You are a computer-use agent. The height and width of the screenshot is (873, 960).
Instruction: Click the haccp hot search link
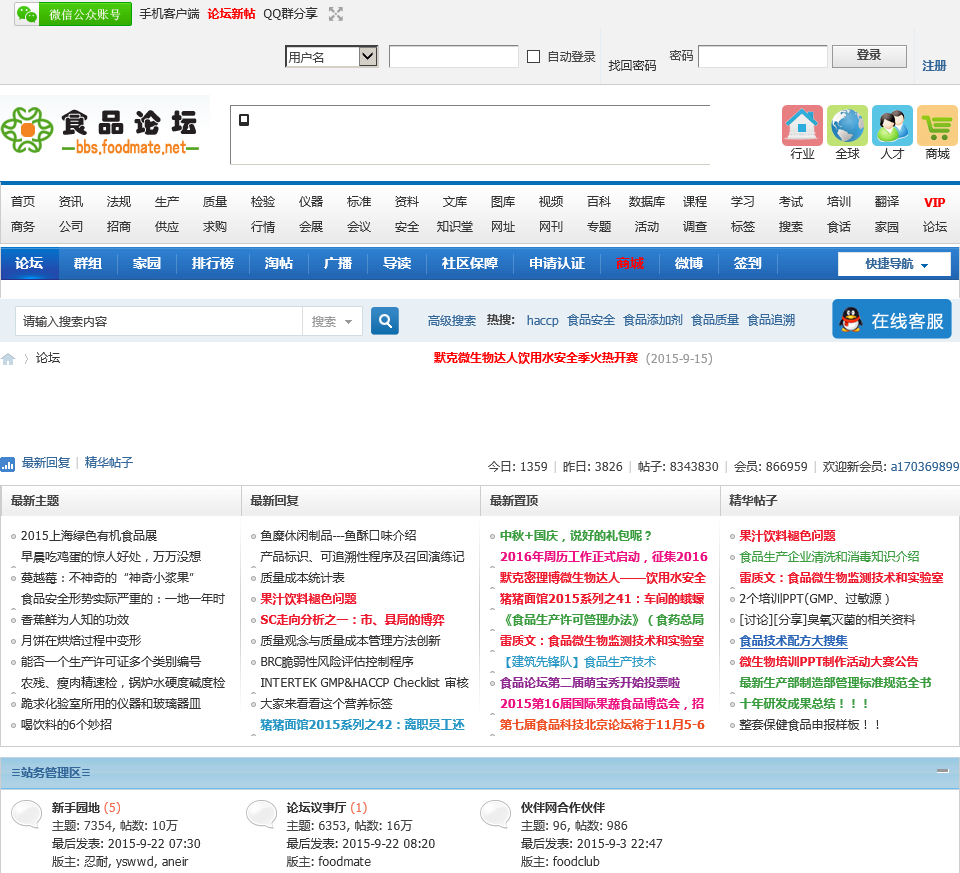(542, 320)
